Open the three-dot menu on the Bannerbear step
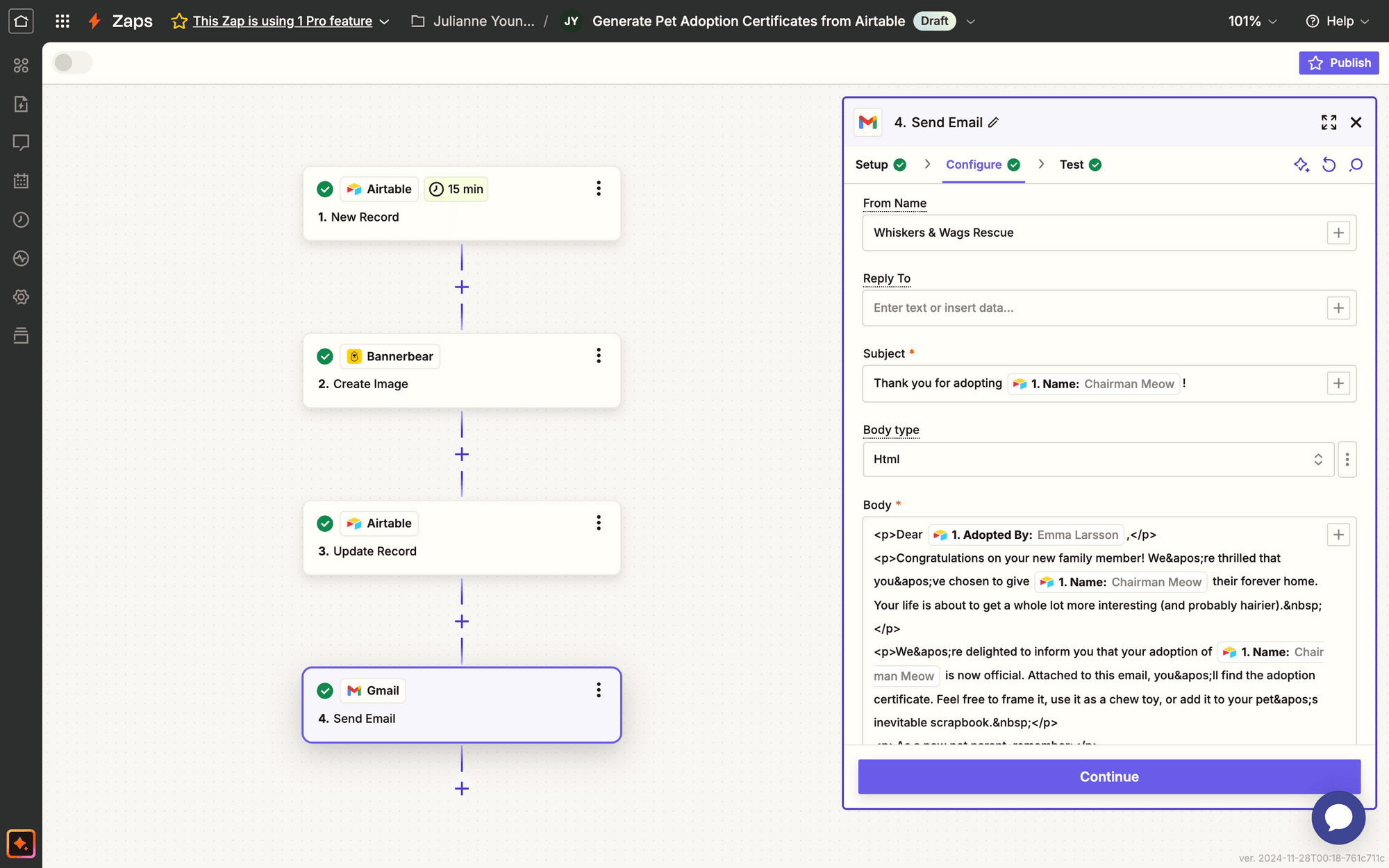This screenshot has height=868, width=1389. click(598, 356)
